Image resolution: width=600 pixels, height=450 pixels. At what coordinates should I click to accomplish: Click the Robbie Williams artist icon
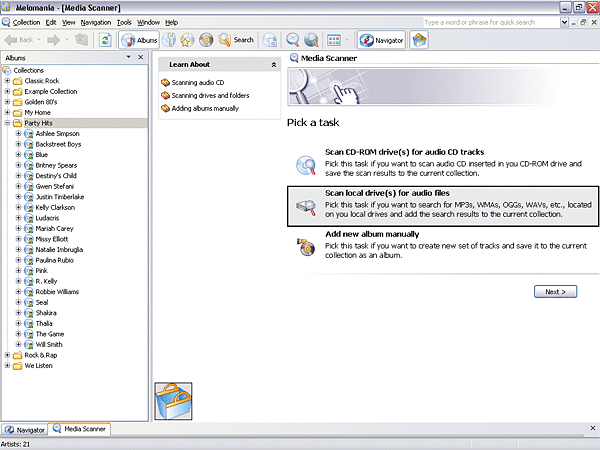click(29, 292)
